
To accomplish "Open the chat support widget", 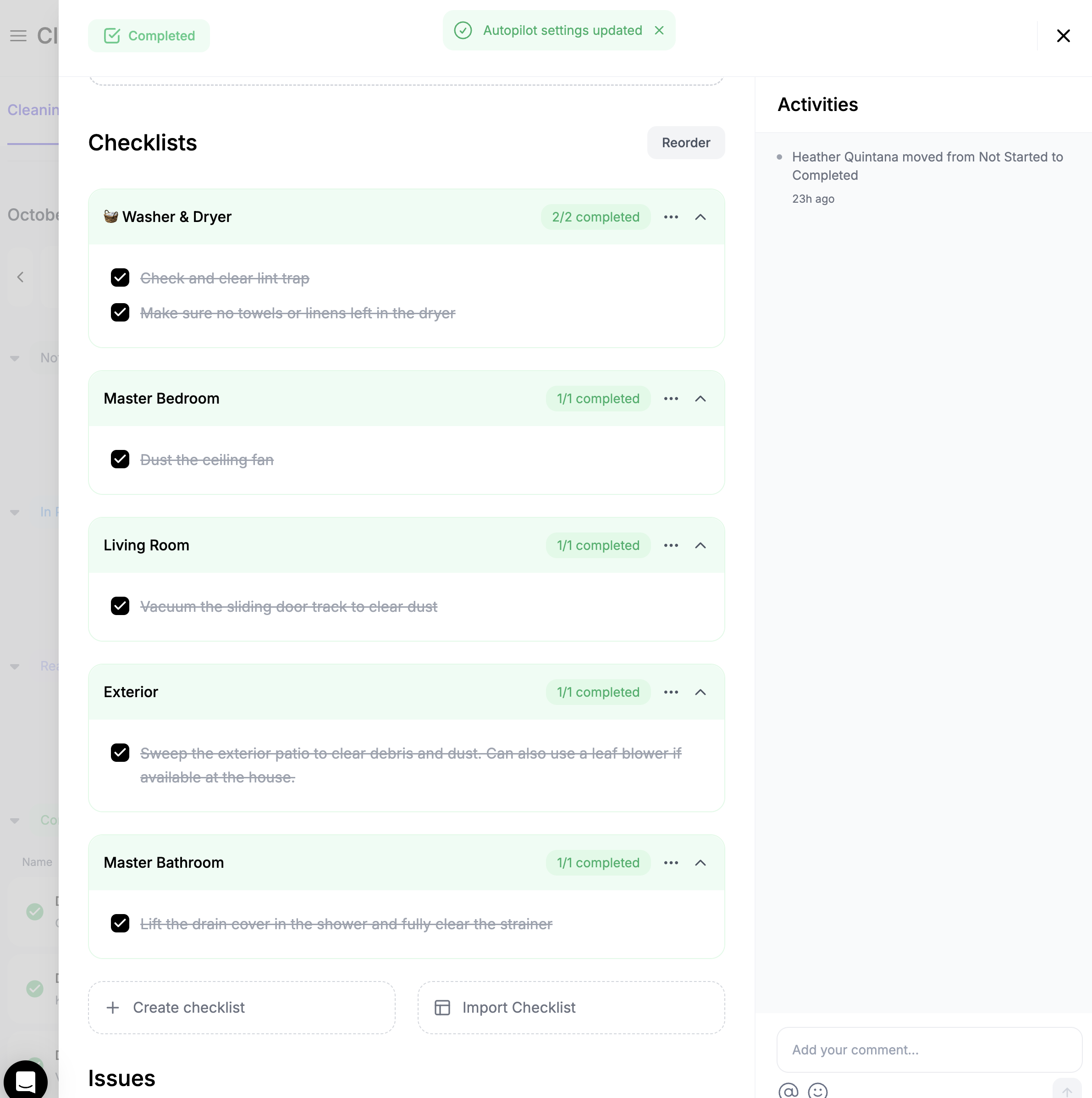I will (26, 1080).
